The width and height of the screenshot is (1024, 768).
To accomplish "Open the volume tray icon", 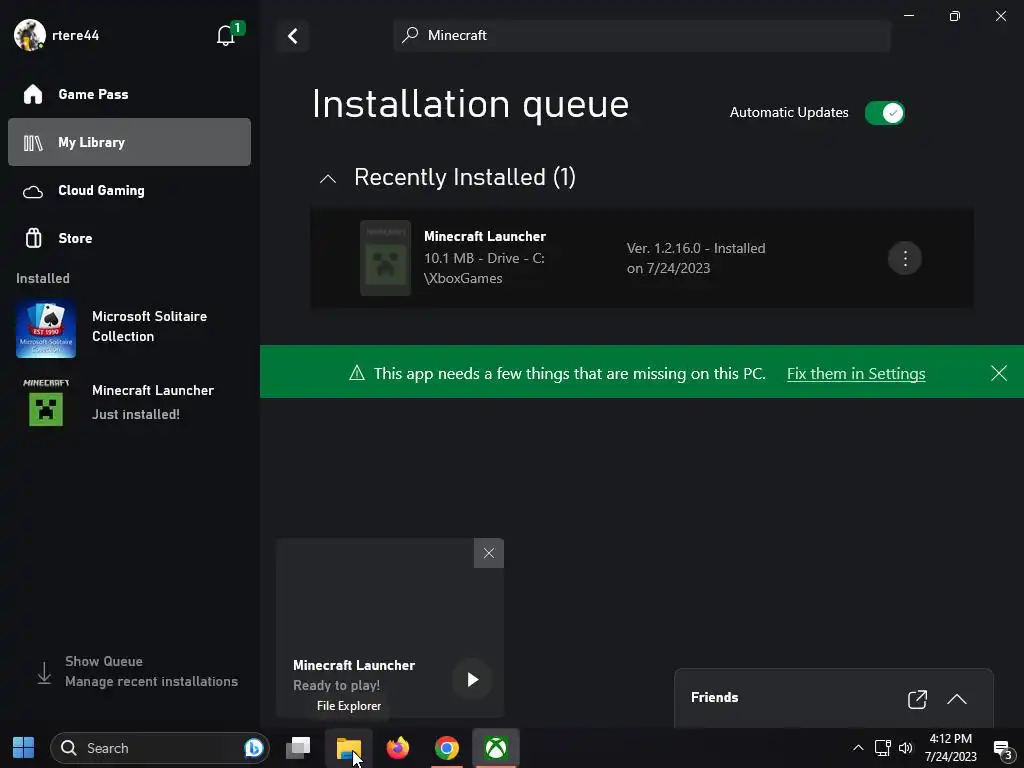I will [906, 748].
